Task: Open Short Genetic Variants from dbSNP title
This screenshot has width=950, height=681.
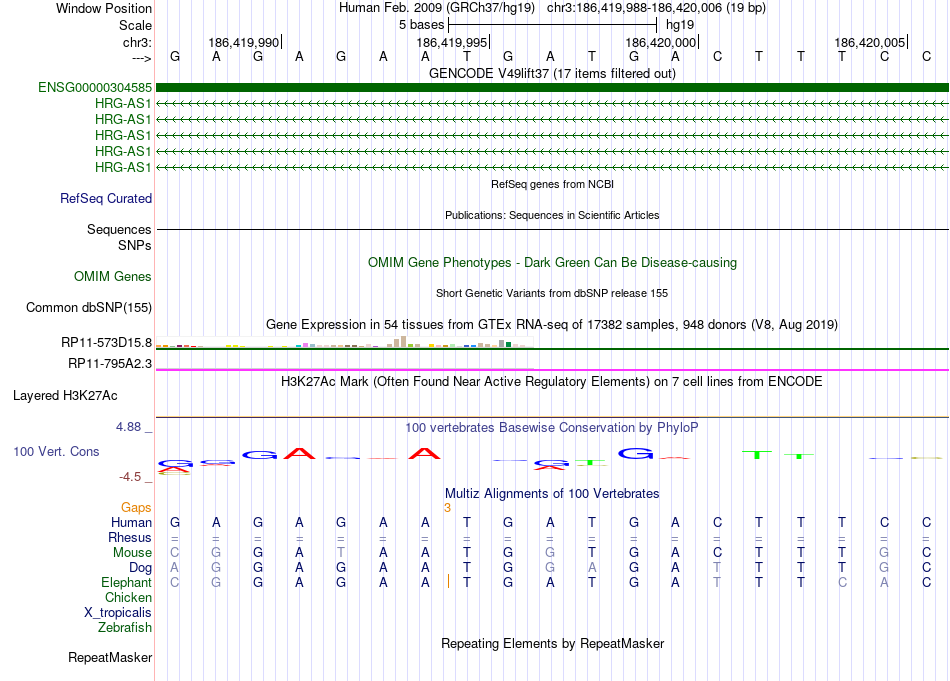Action: point(552,293)
